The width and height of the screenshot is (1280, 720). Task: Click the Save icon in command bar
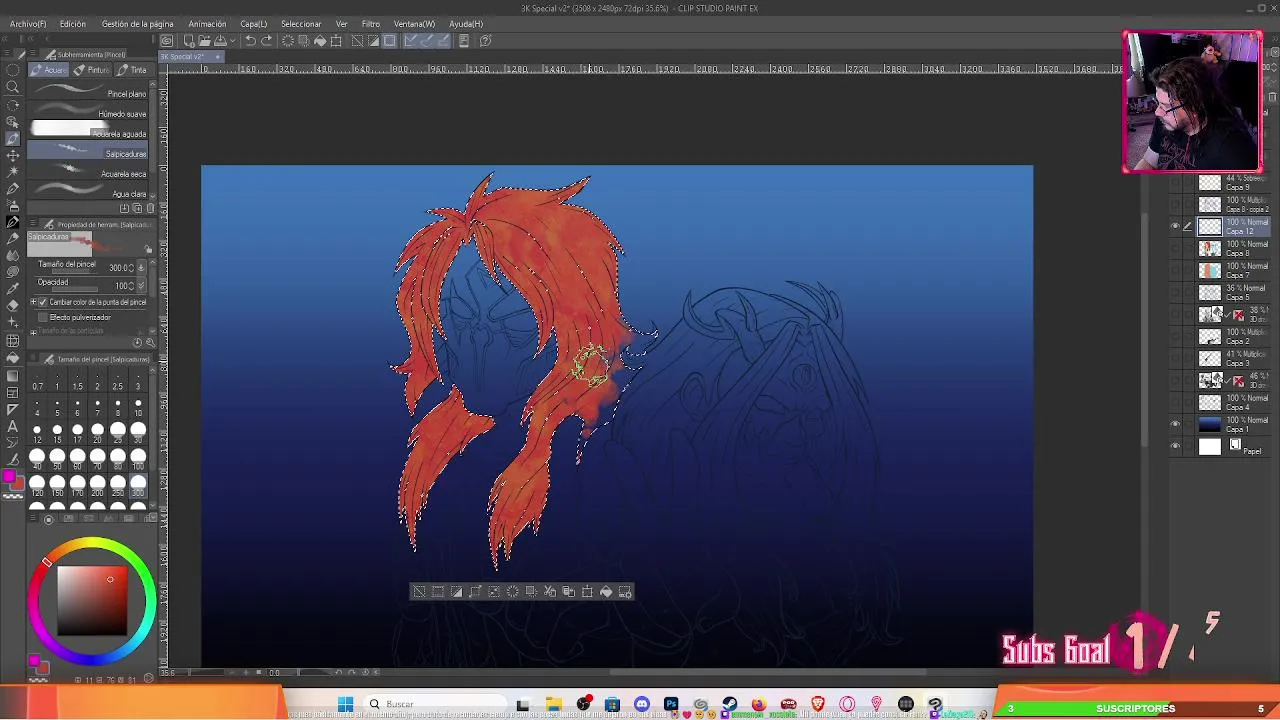(220, 41)
